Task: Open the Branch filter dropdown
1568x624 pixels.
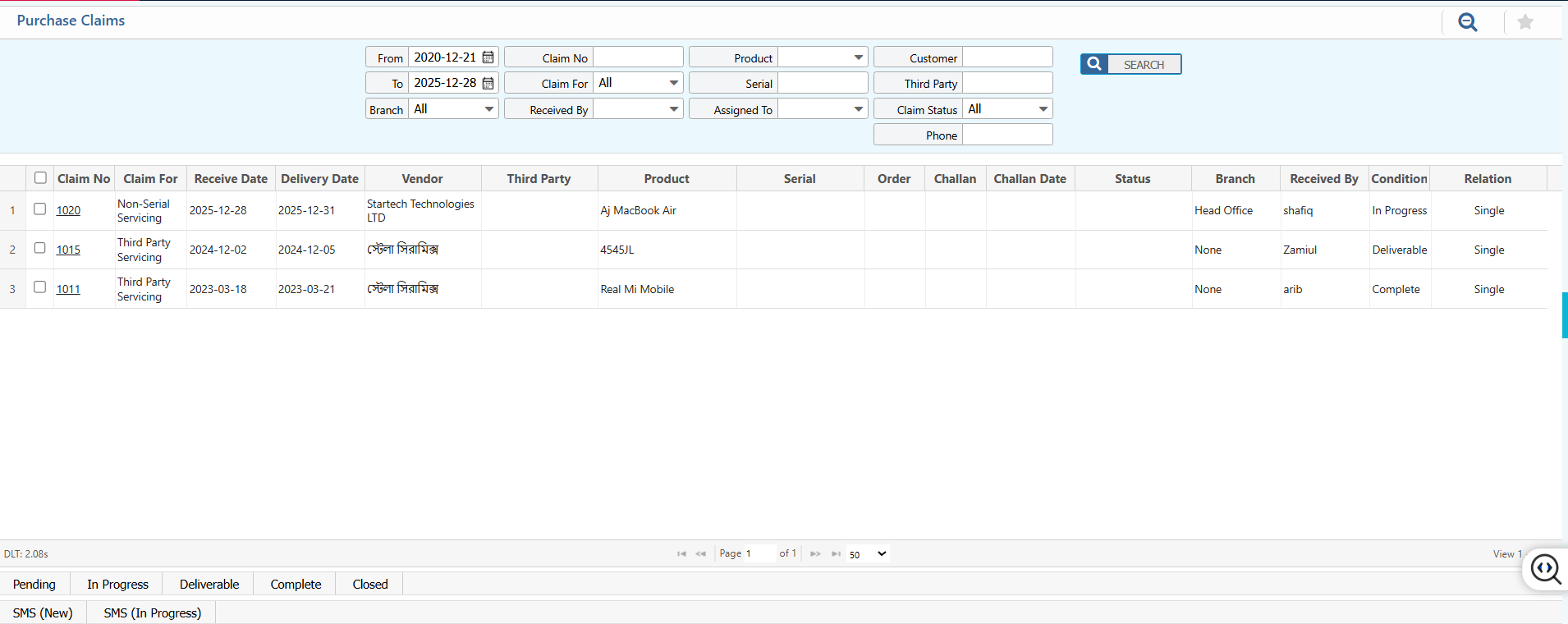Action: coord(453,109)
